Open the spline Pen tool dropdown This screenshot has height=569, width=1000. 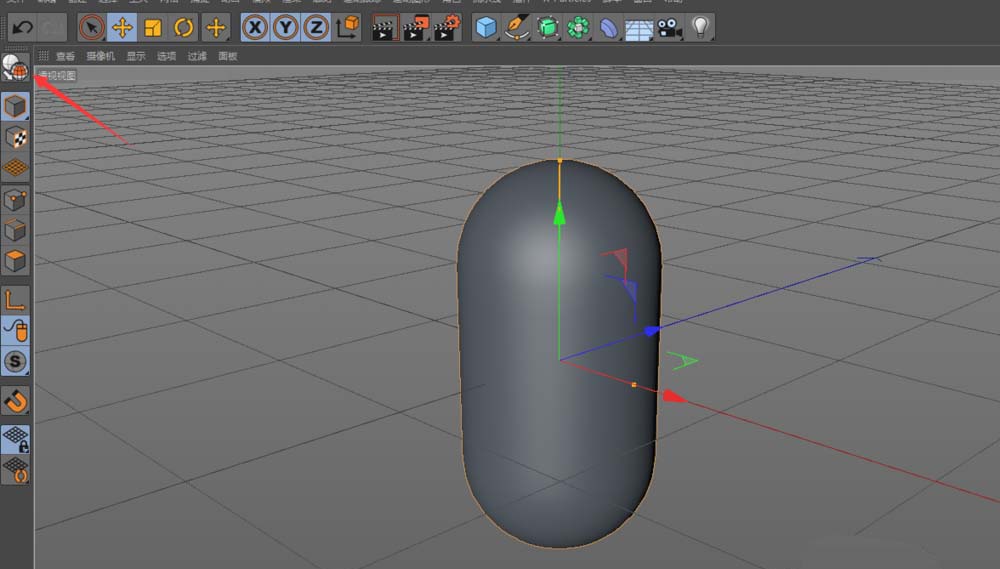516,27
